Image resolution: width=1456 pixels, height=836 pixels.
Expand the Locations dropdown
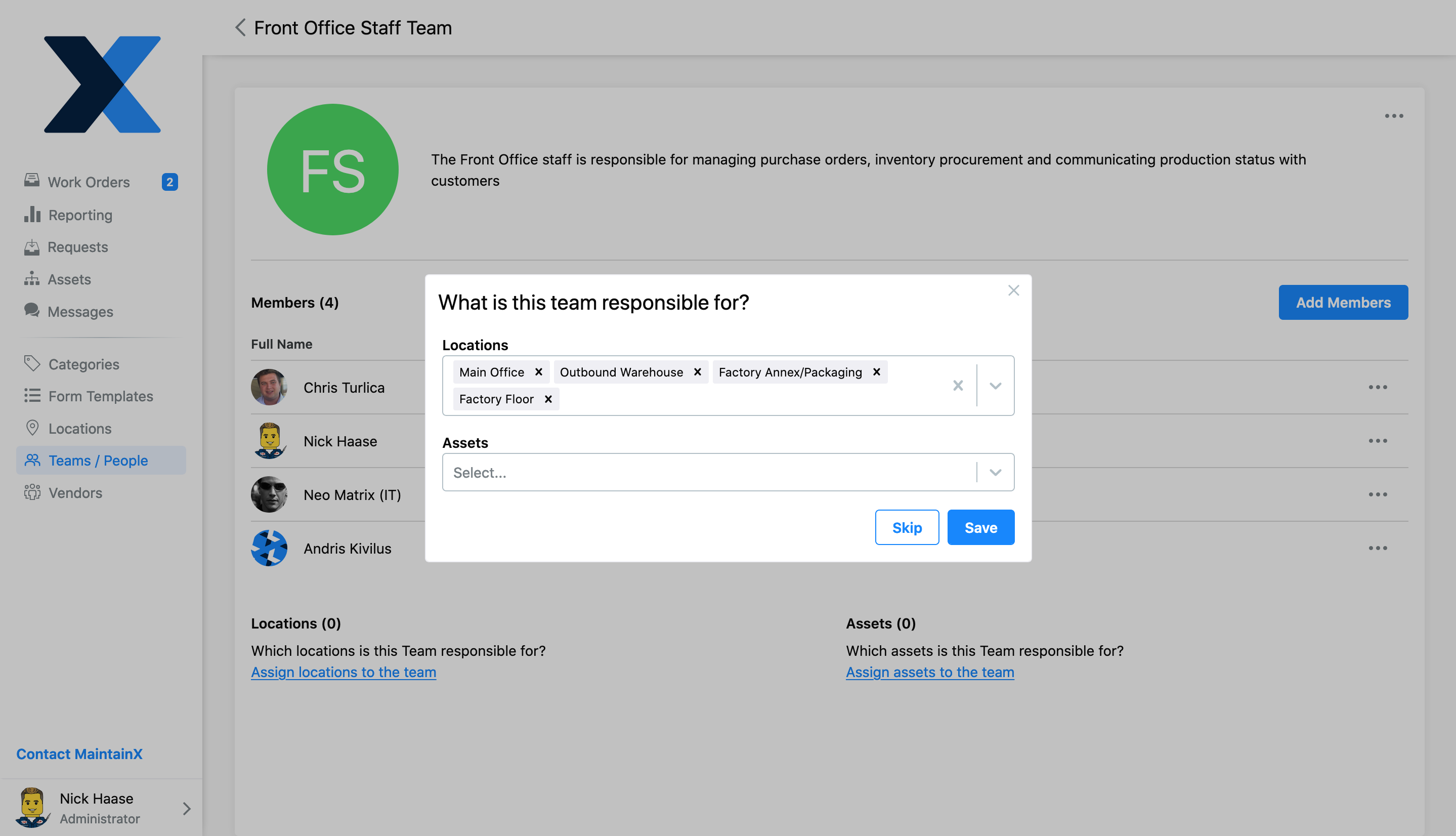995,385
